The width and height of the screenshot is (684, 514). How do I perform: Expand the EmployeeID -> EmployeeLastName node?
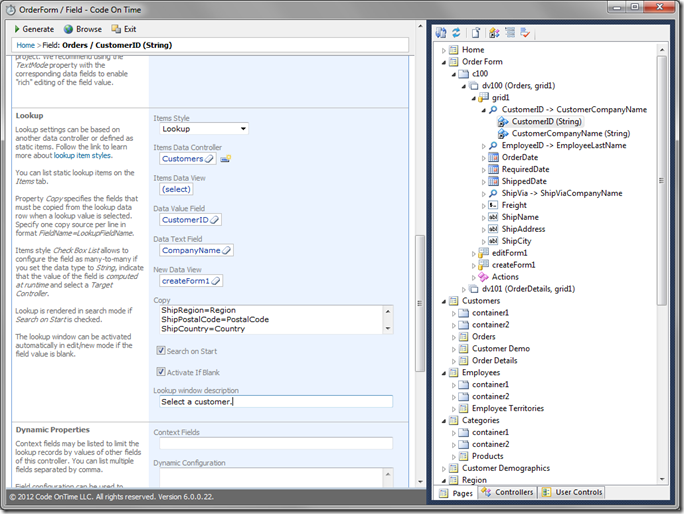point(483,145)
